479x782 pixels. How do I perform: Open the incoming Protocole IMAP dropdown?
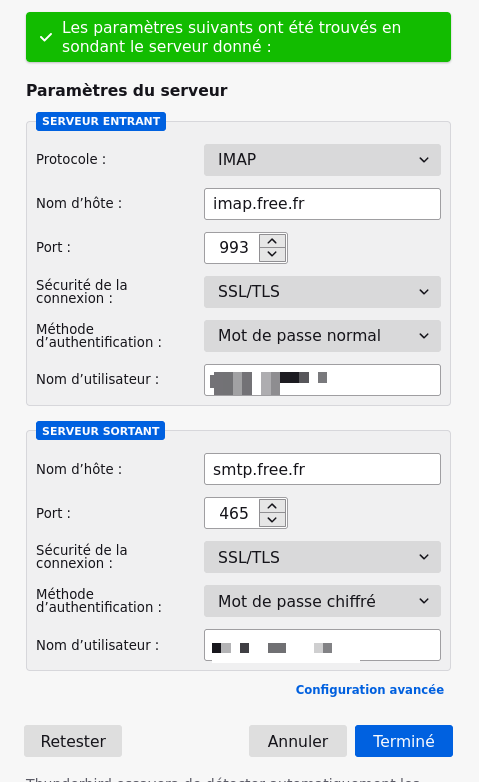[322, 160]
